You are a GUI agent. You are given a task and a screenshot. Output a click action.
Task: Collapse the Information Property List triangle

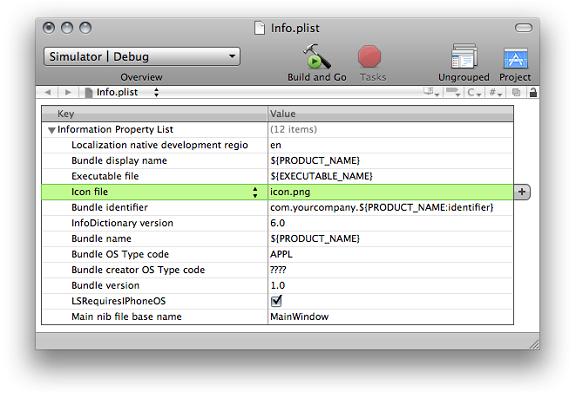[x=52, y=130]
